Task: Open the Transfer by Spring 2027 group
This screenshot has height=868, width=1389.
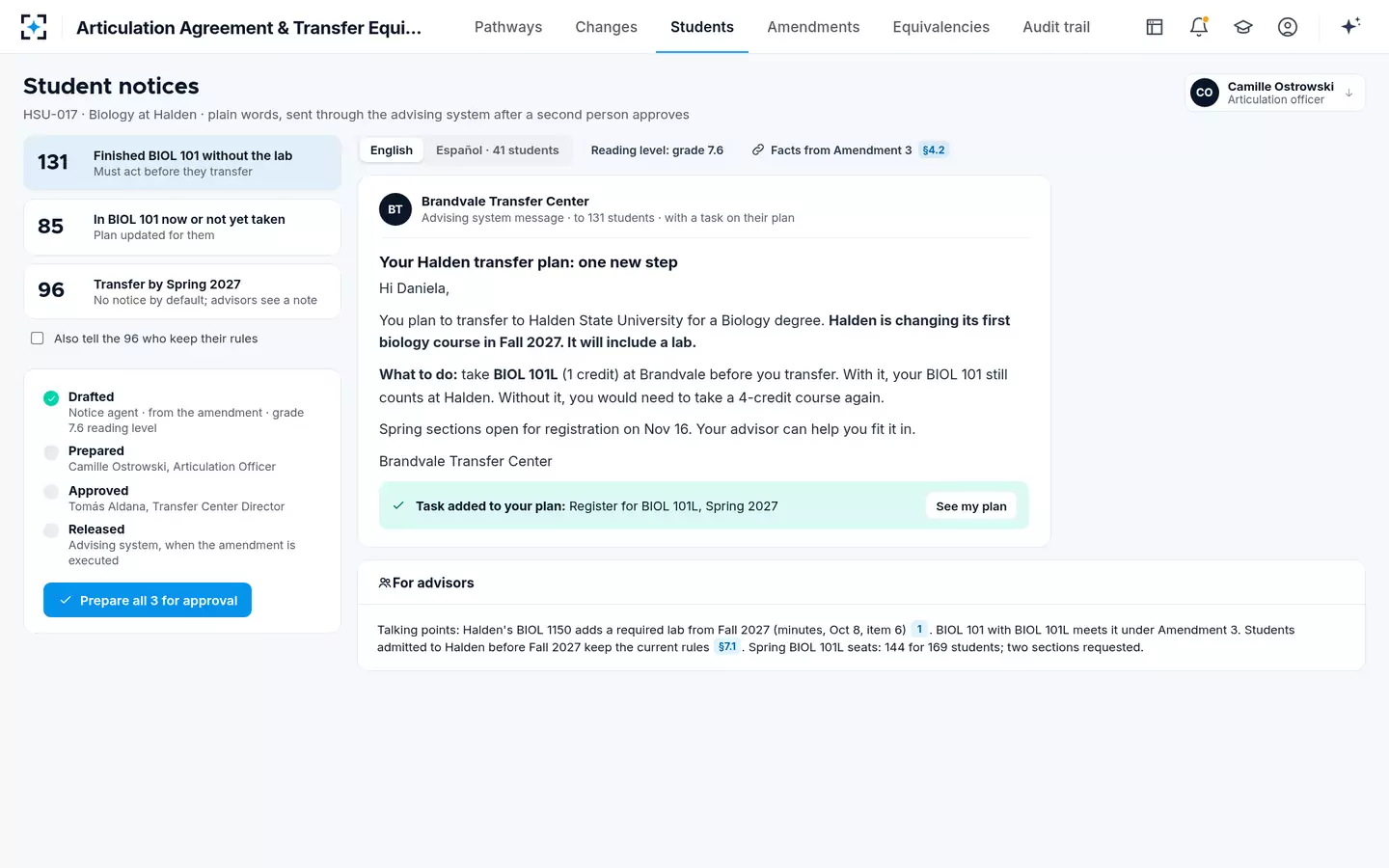Action: pyautogui.click(x=182, y=291)
